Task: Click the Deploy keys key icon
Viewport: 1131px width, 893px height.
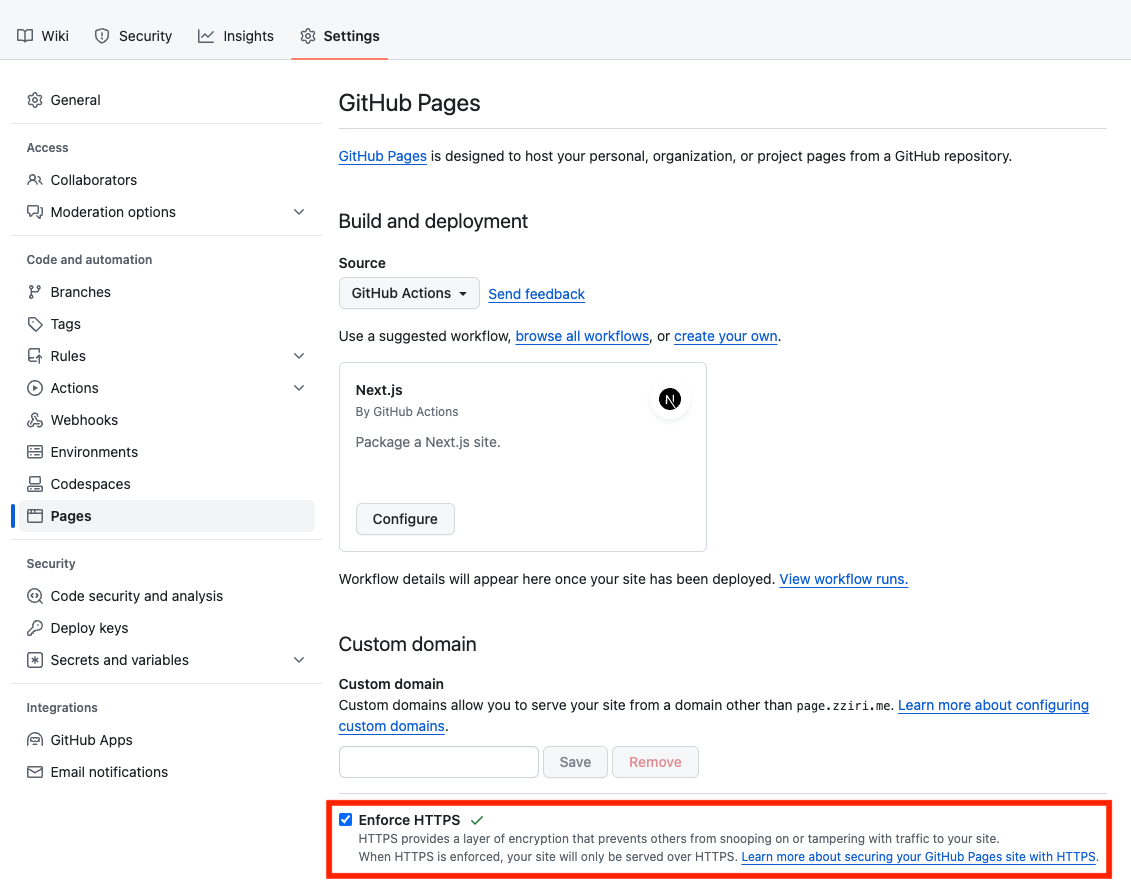Action: 35,628
